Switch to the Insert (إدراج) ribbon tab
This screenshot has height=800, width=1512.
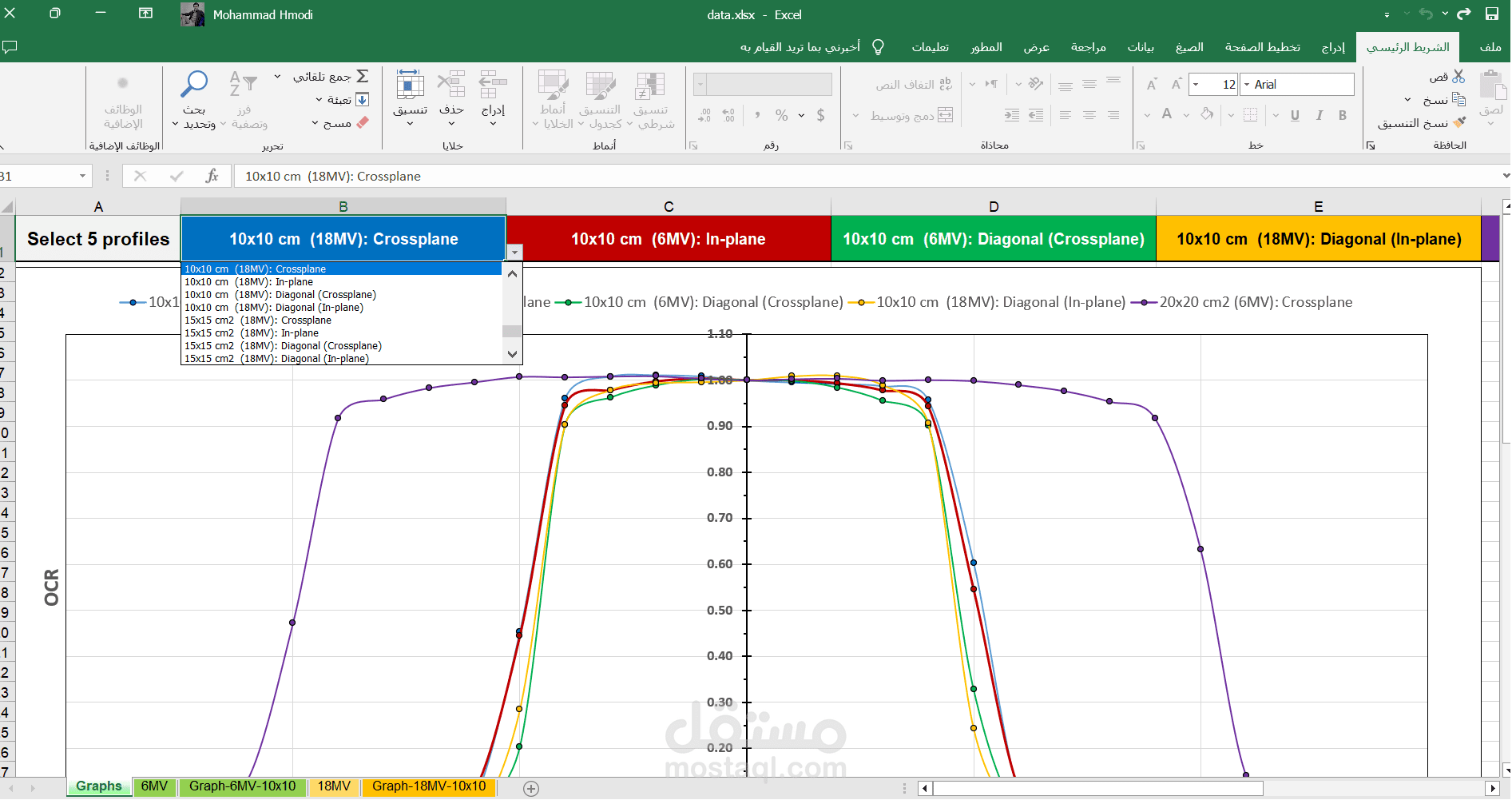1333,47
